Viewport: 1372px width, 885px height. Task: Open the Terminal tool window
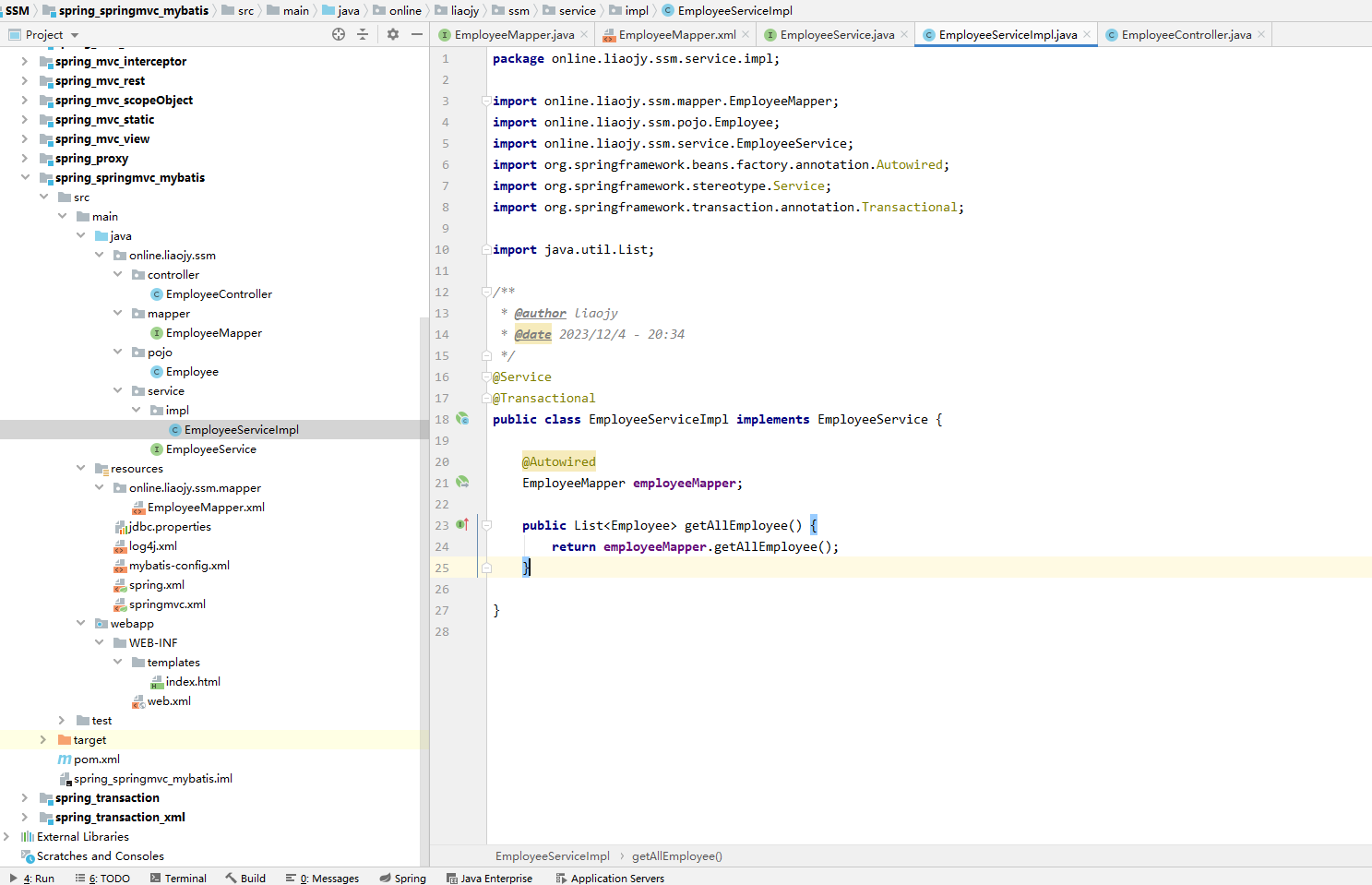coord(178,878)
